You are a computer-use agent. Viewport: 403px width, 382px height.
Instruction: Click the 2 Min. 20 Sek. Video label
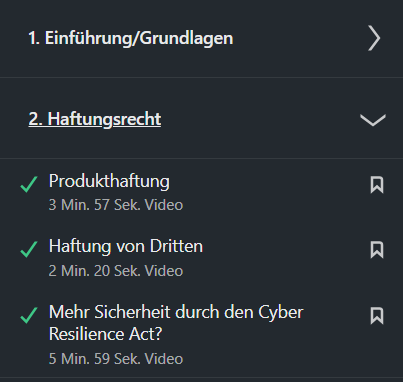tap(116, 270)
